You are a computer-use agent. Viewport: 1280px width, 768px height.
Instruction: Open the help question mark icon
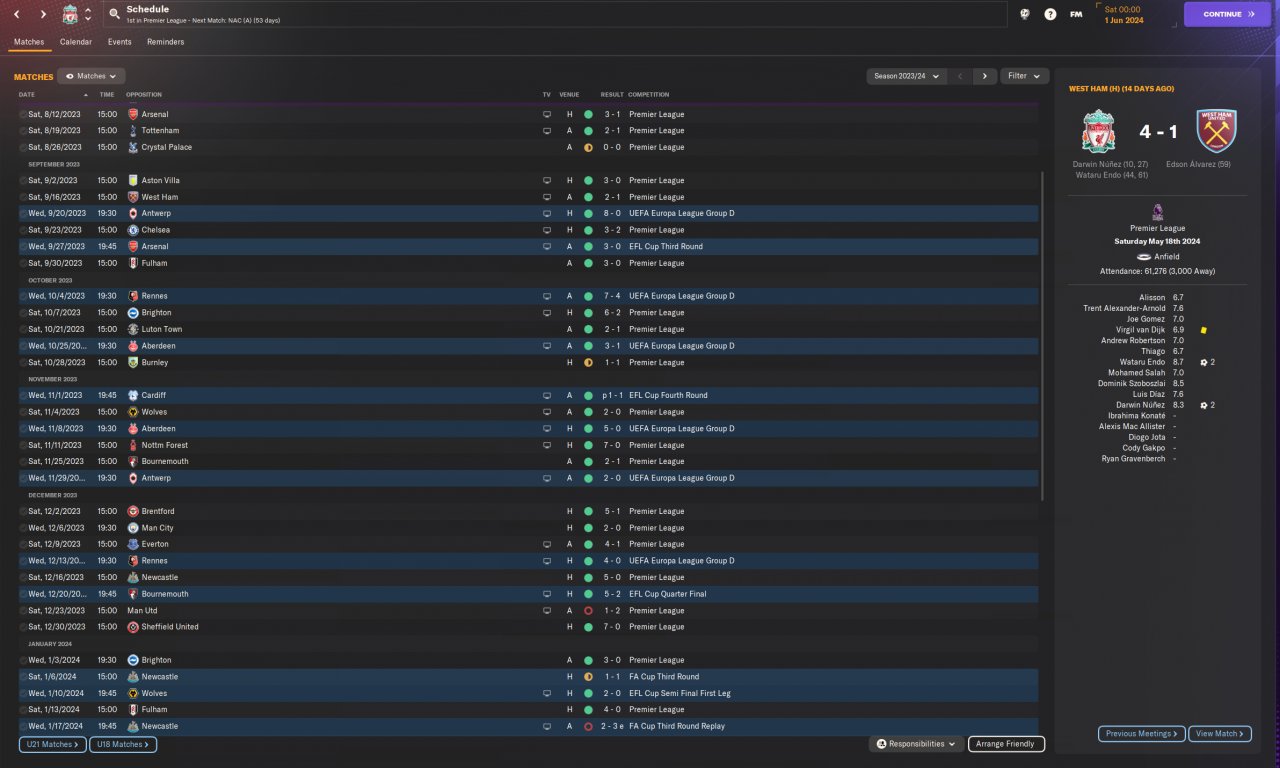(1050, 15)
